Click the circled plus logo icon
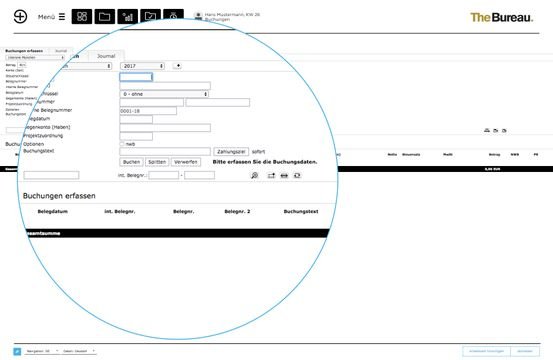Viewport: 553px width, 360px height. (20, 17)
